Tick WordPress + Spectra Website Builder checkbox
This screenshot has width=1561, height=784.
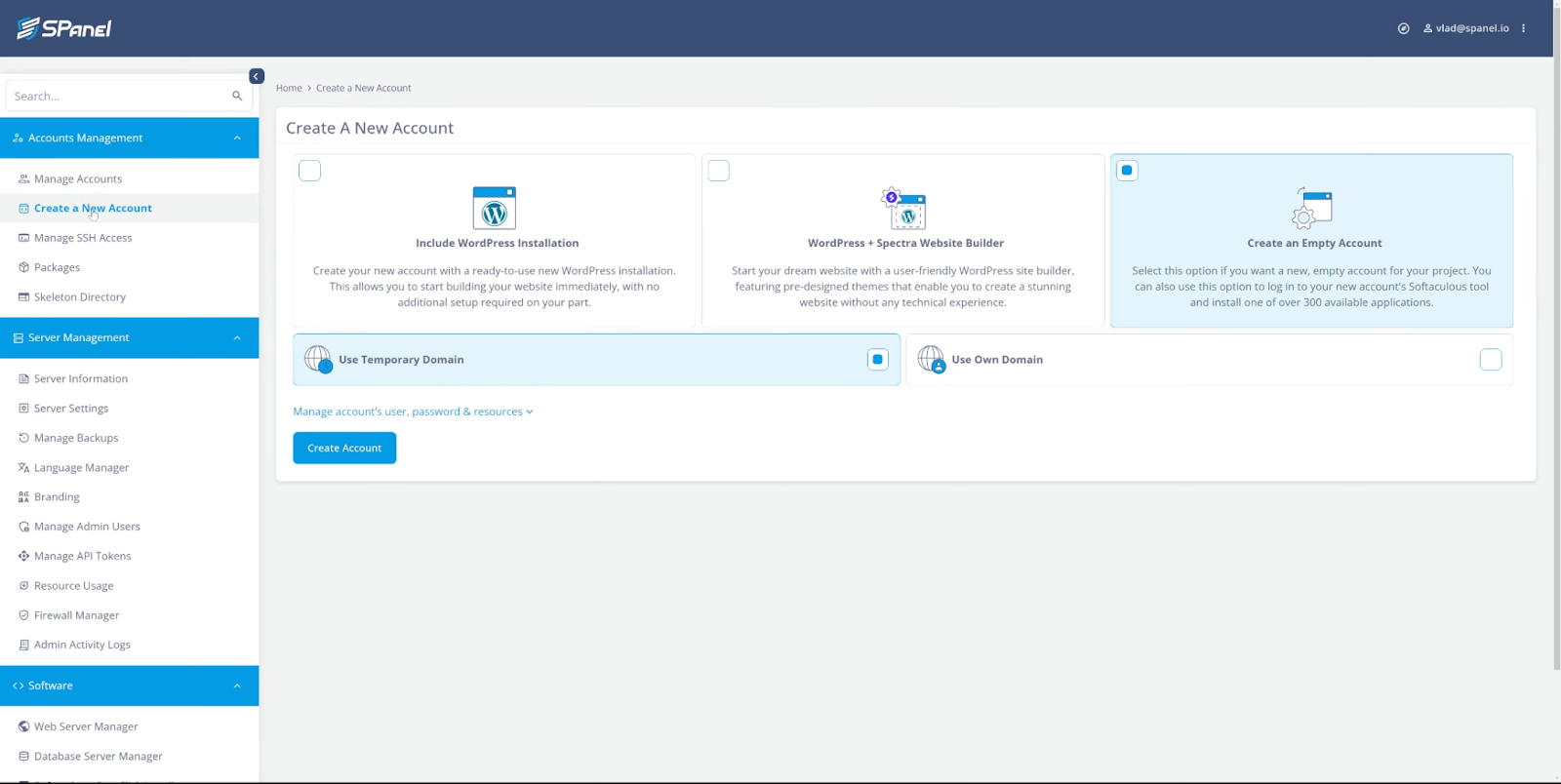click(x=718, y=171)
